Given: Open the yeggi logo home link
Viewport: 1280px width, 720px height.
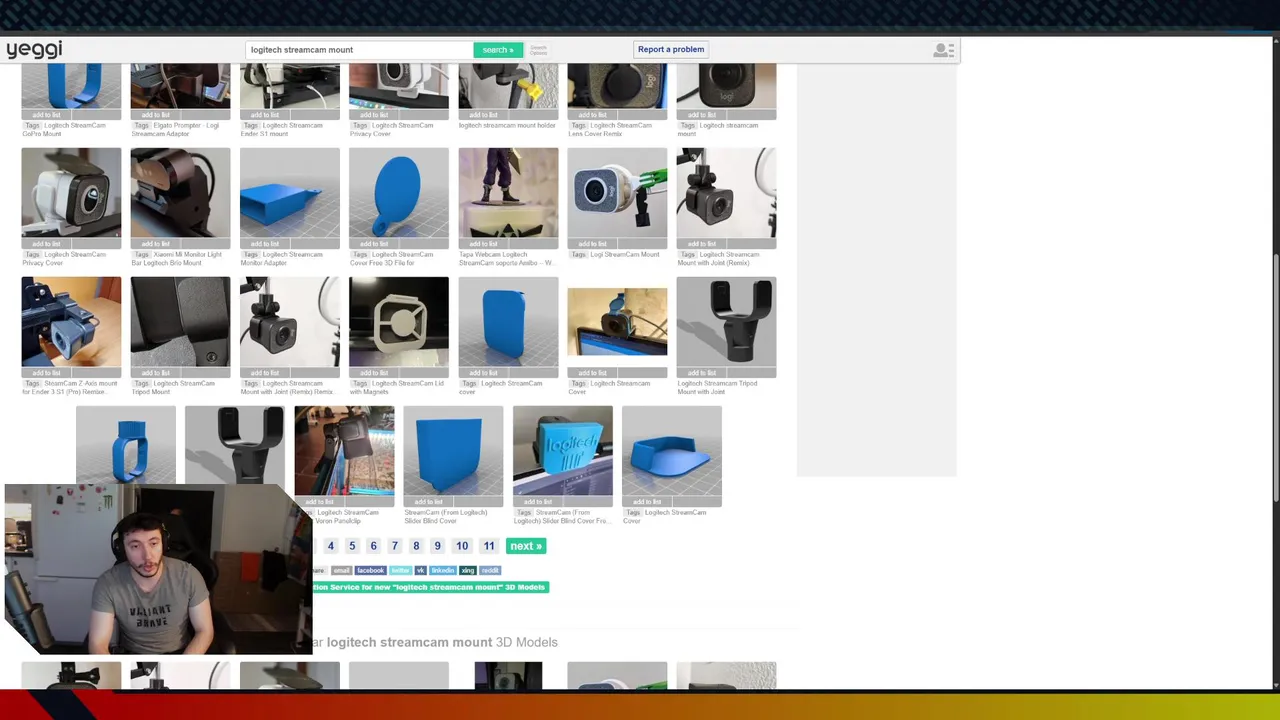Looking at the screenshot, I should (x=34, y=49).
